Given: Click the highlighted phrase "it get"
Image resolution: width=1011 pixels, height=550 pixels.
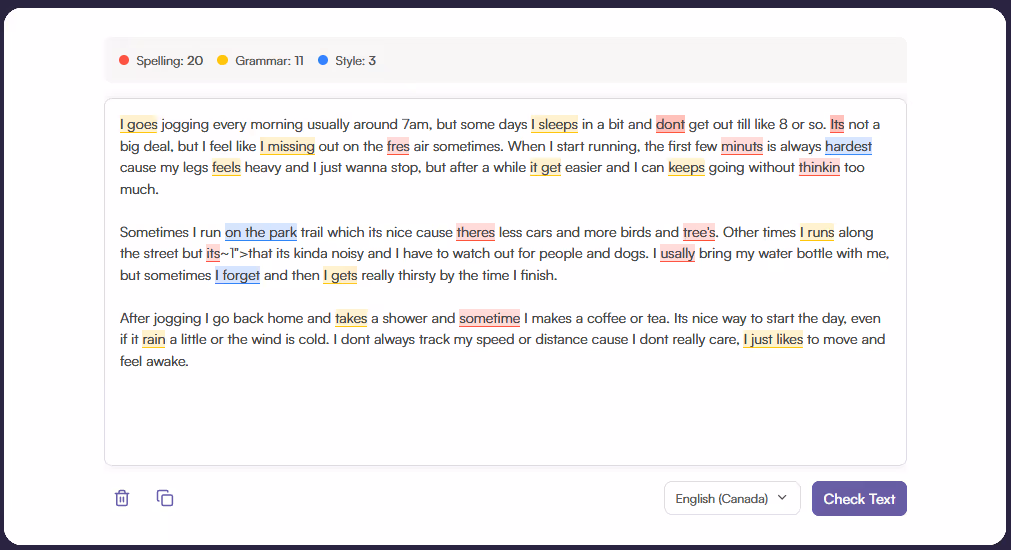Looking at the screenshot, I should (x=545, y=168).
